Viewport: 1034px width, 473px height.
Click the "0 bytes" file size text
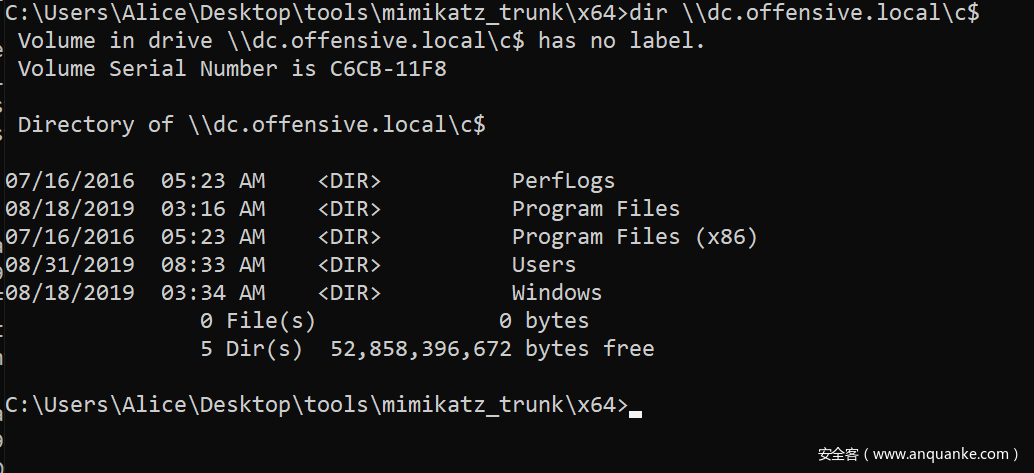tap(543, 321)
